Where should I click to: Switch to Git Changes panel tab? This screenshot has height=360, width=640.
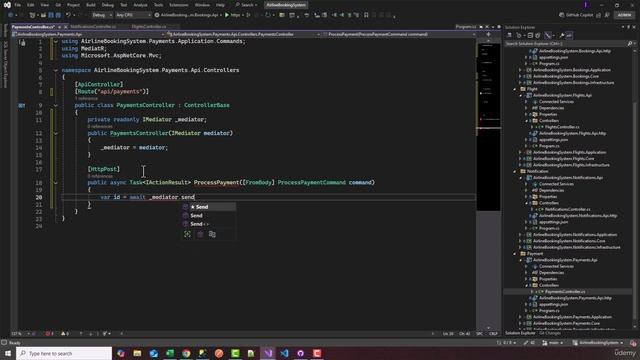tap(549, 333)
